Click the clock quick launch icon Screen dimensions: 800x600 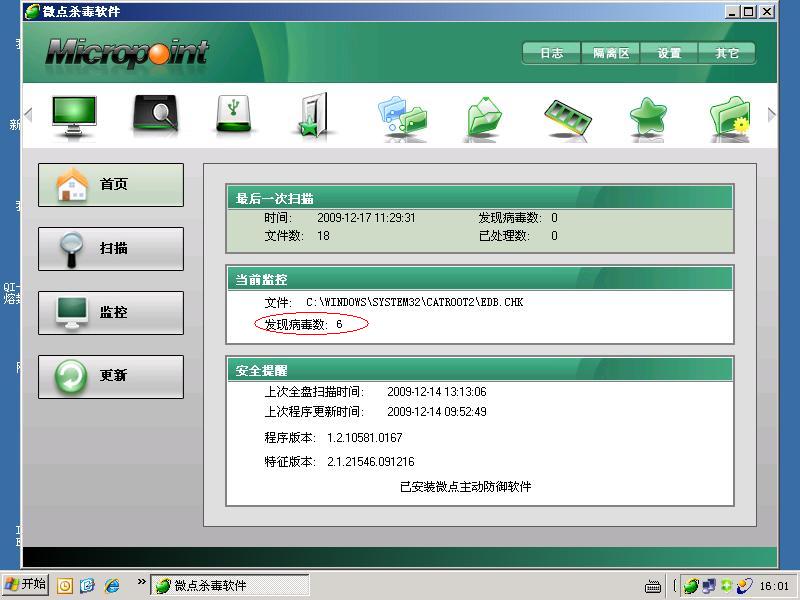[65, 585]
